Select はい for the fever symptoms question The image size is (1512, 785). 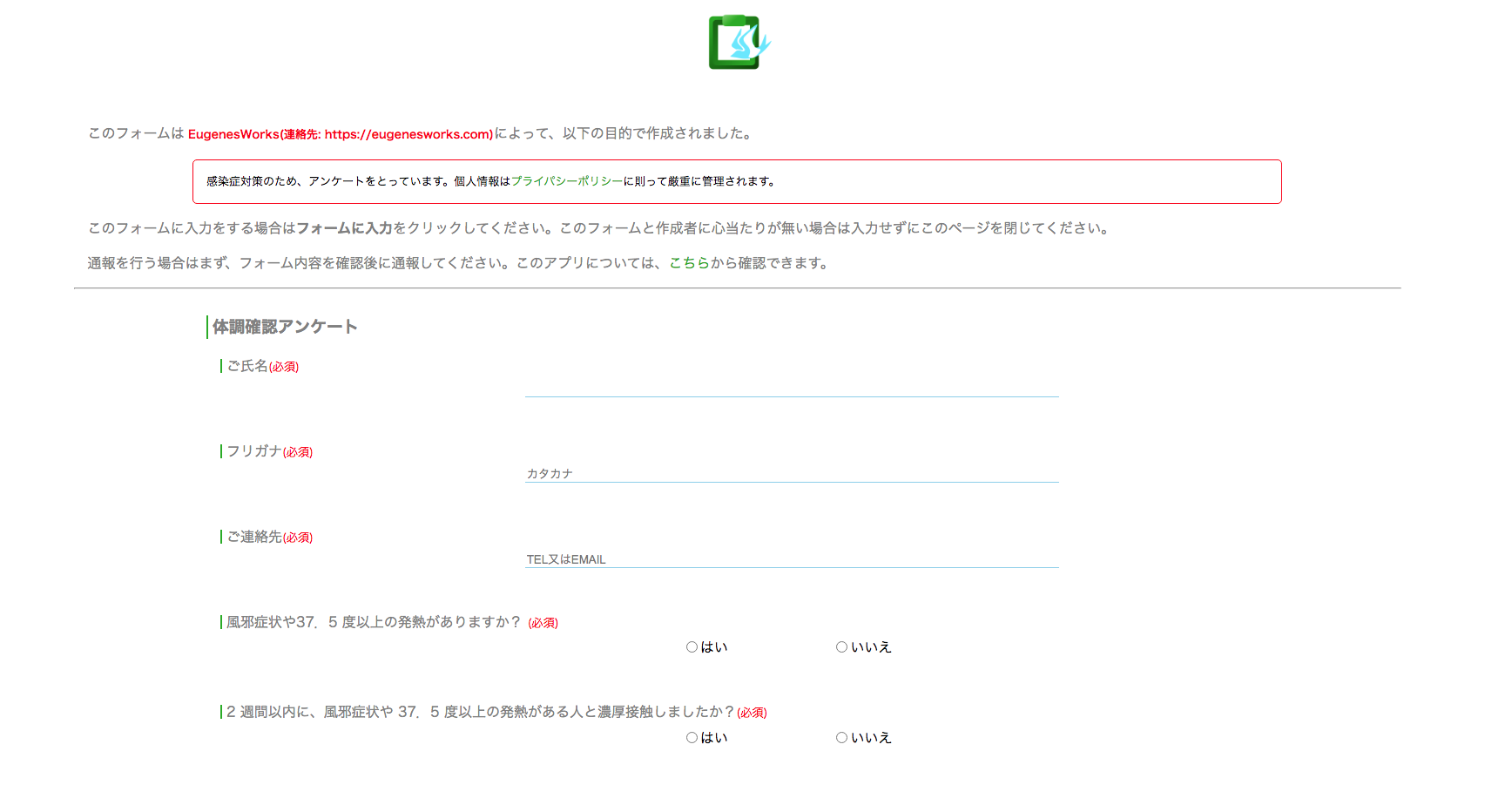[x=692, y=646]
